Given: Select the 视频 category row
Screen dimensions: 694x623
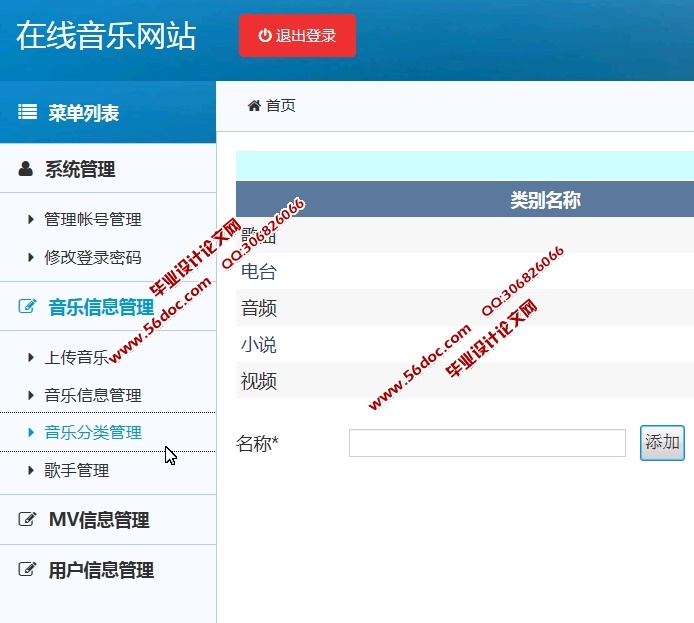Looking at the screenshot, I should click(465, 381).
